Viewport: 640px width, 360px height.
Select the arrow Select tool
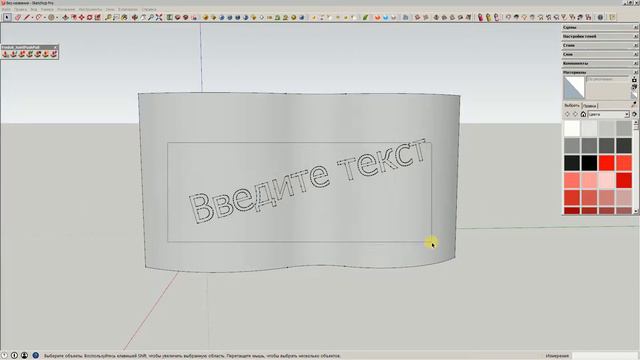click(x=7, y=17)
